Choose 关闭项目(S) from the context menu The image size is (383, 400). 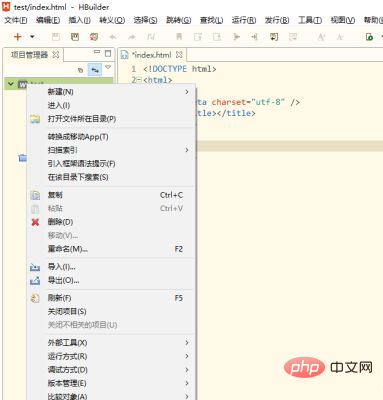pyautogui.click(x=111, y=312)
